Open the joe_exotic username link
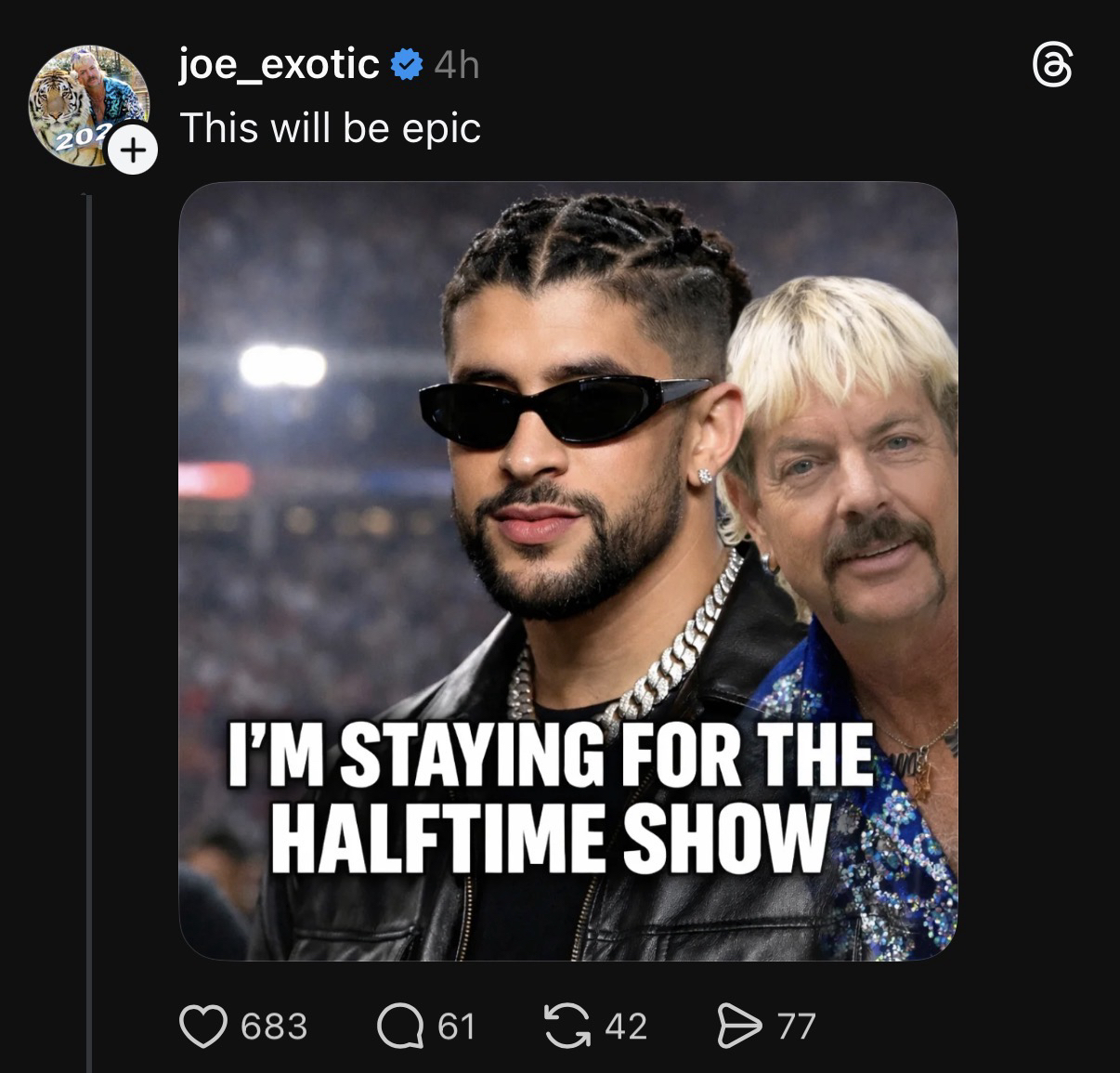This screenshot has width=1120, height=1073. (280, 65)
